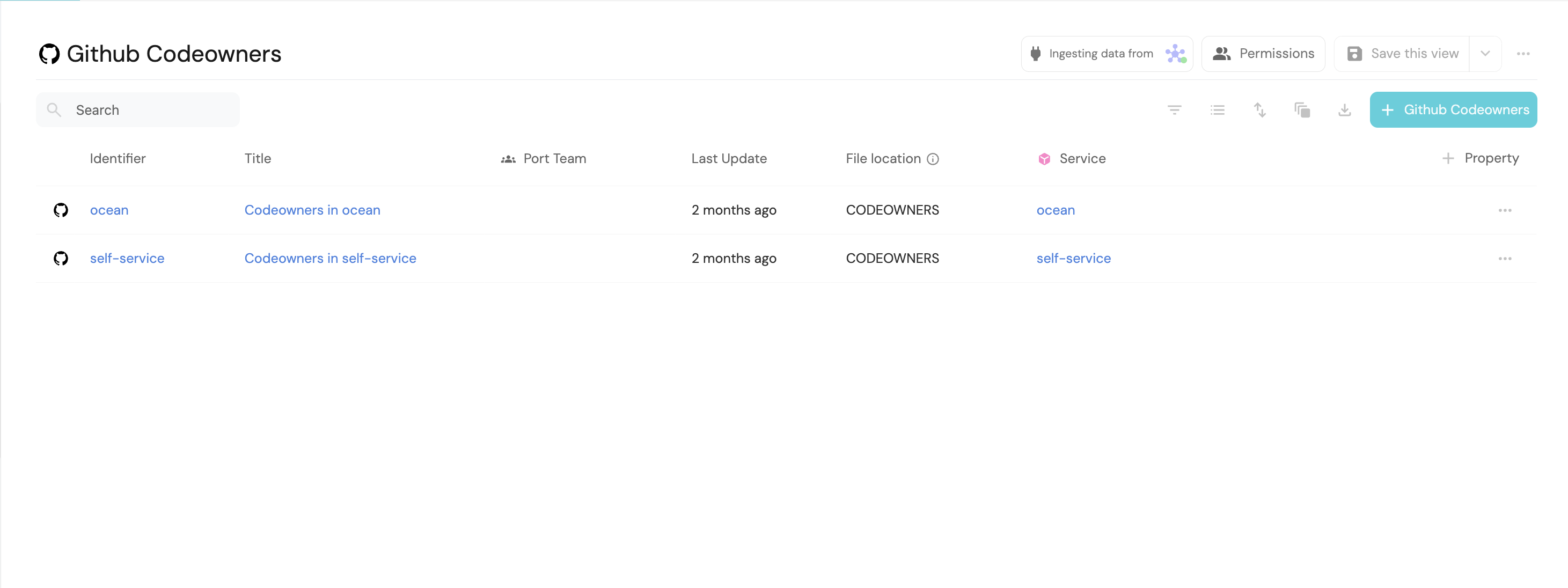Open the group-by list icon

1217,110
